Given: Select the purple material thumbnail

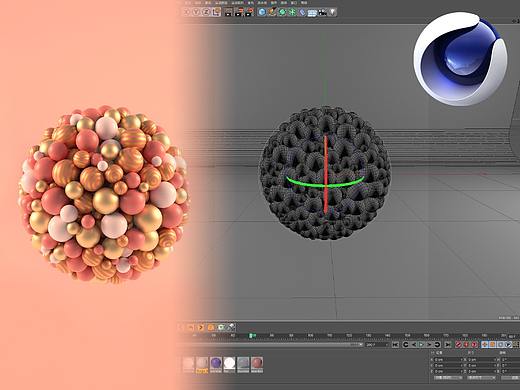Looking at the screenshot, I should coord(216,365).
